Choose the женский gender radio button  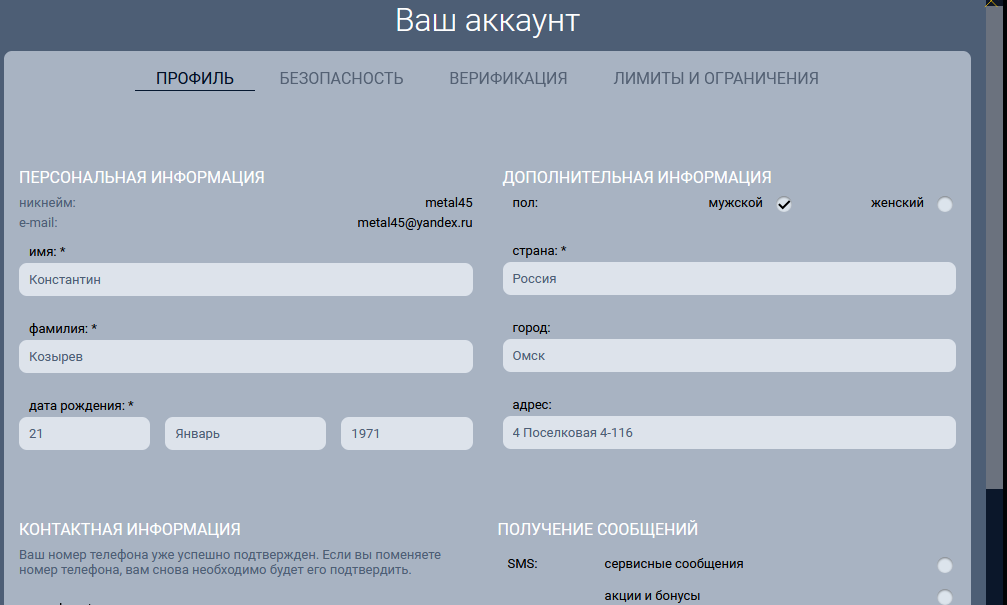click(x=945, y=205)
